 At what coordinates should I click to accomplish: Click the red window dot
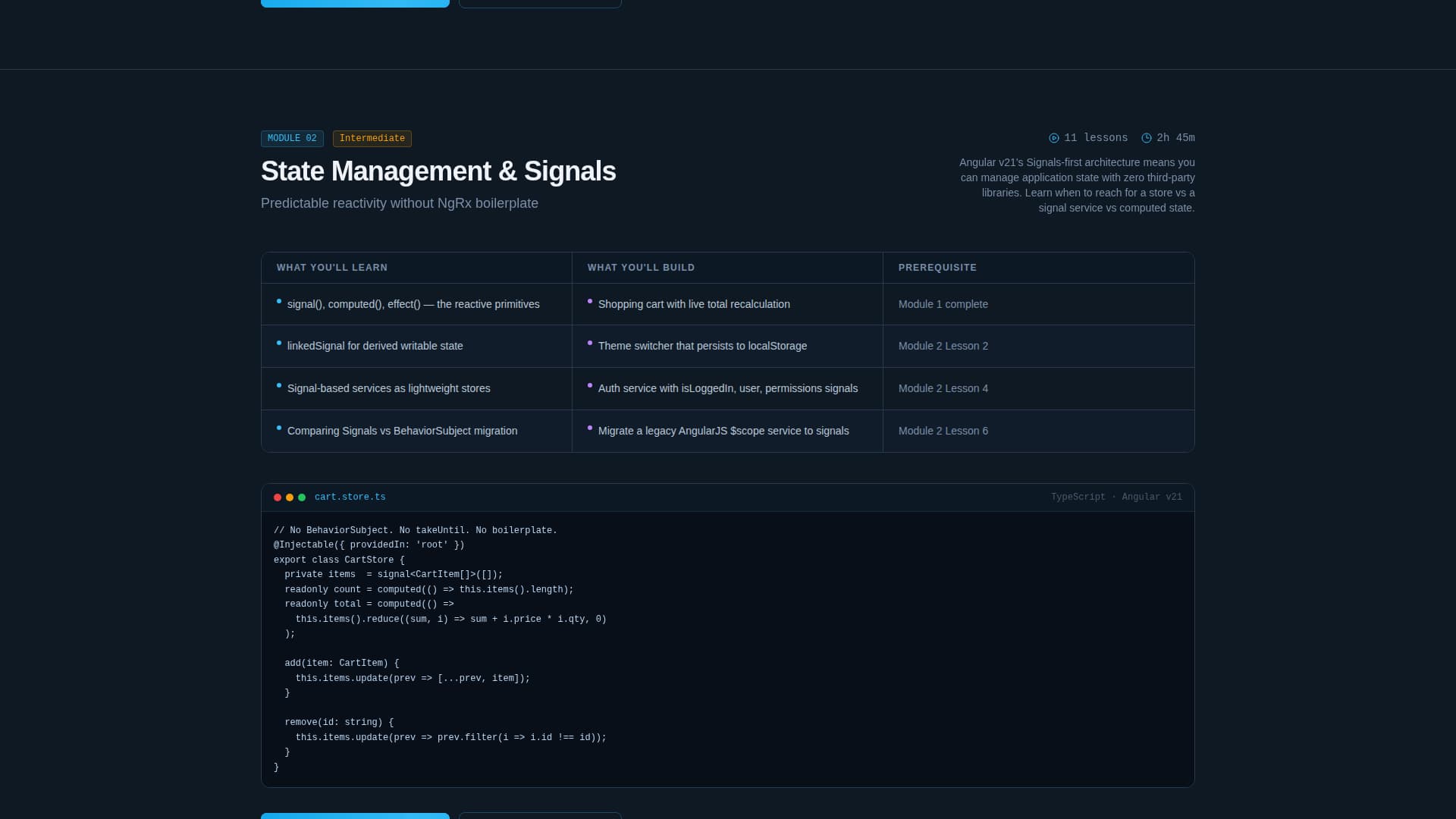278,497
